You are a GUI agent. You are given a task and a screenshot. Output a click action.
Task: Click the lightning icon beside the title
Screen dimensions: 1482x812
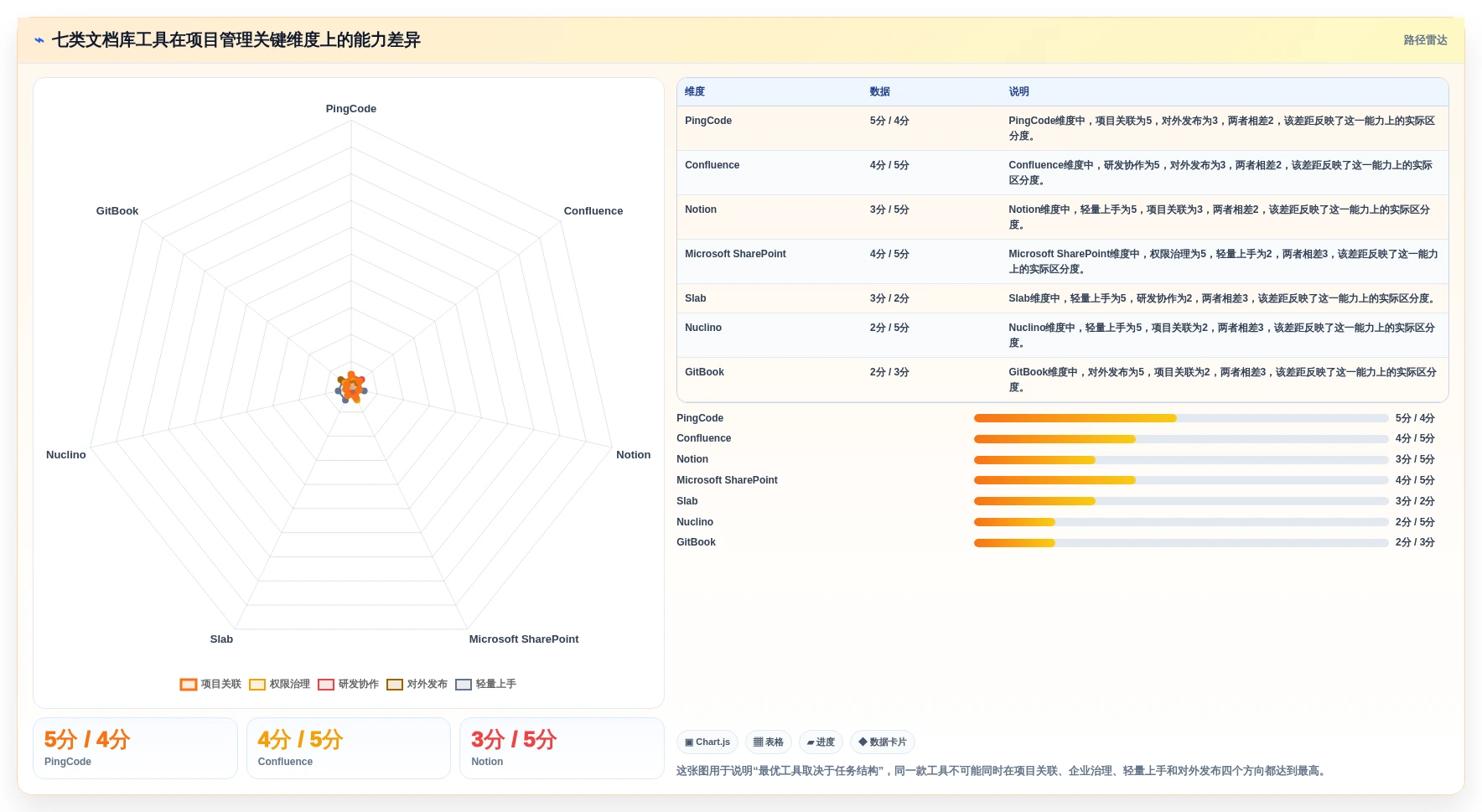click(x=39, y=40)
